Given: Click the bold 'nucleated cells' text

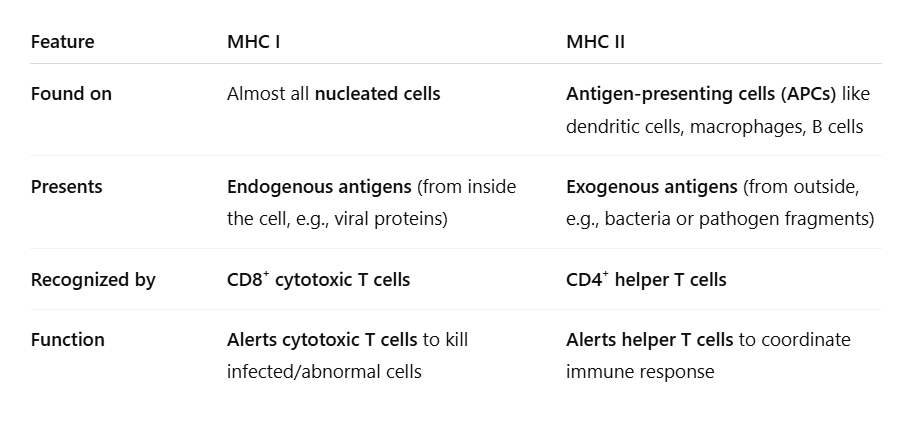Looking at the screenshot, I should pos(377,94).
